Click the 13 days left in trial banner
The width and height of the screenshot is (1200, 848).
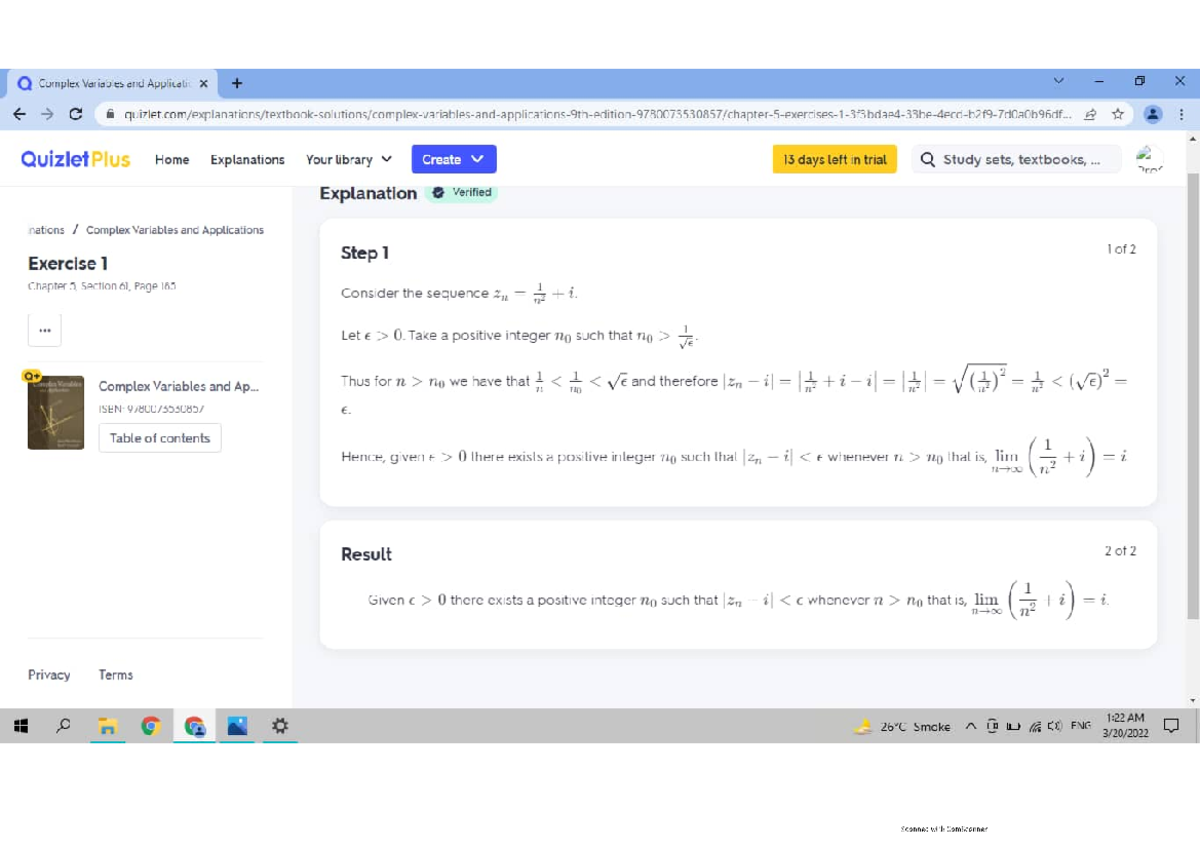pos(834,159)
